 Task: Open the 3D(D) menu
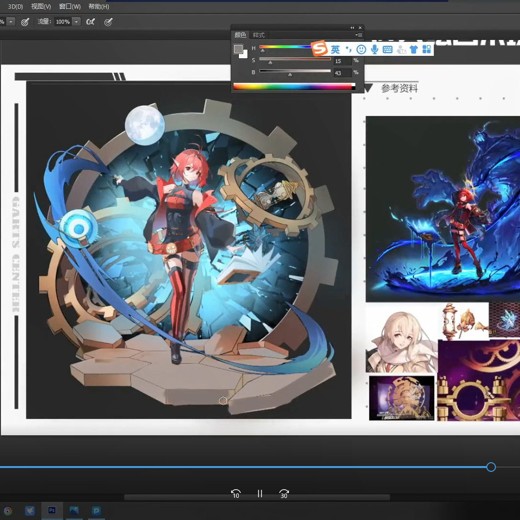(x=15, y=6)
